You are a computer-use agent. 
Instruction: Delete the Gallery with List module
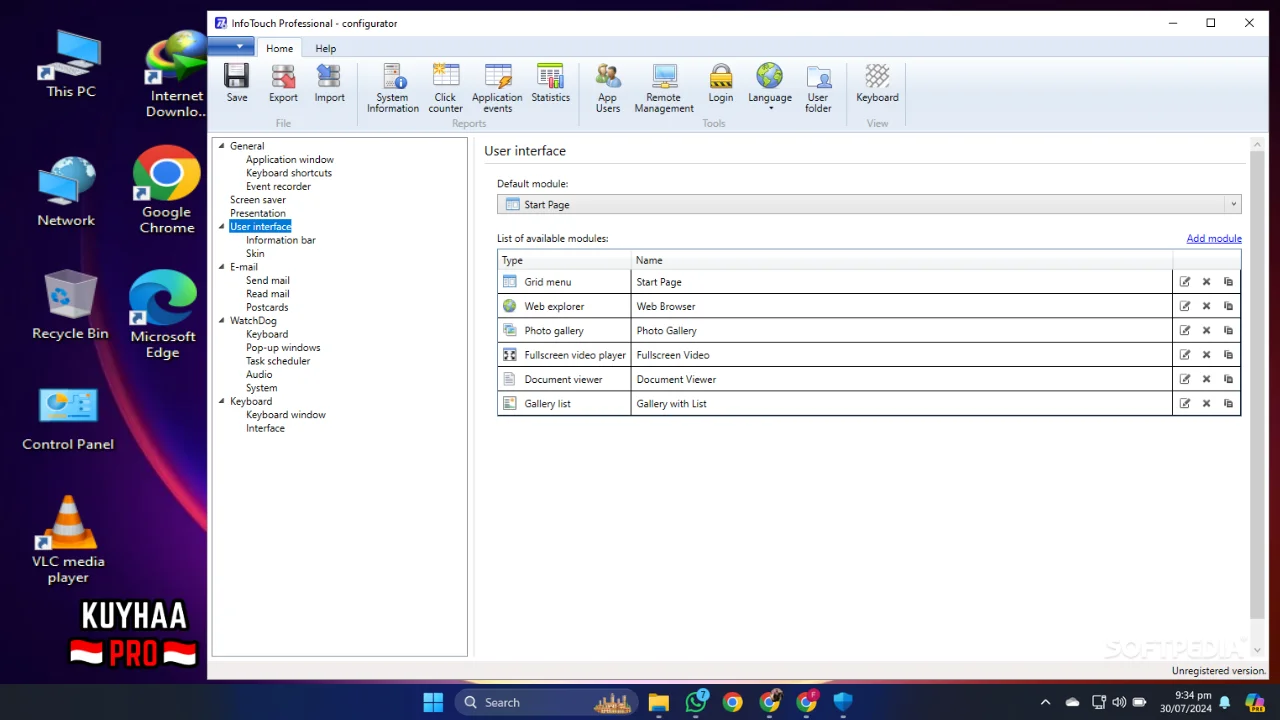click(1207, 404)
